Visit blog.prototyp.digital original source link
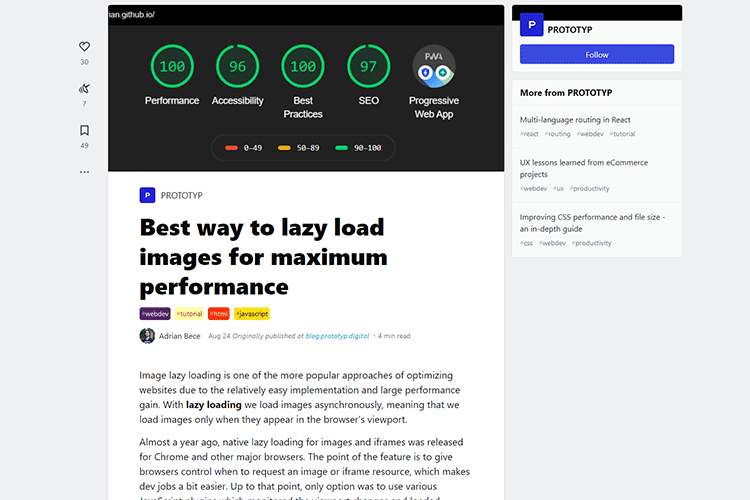750x500 pixels. [x=338, y=336]
